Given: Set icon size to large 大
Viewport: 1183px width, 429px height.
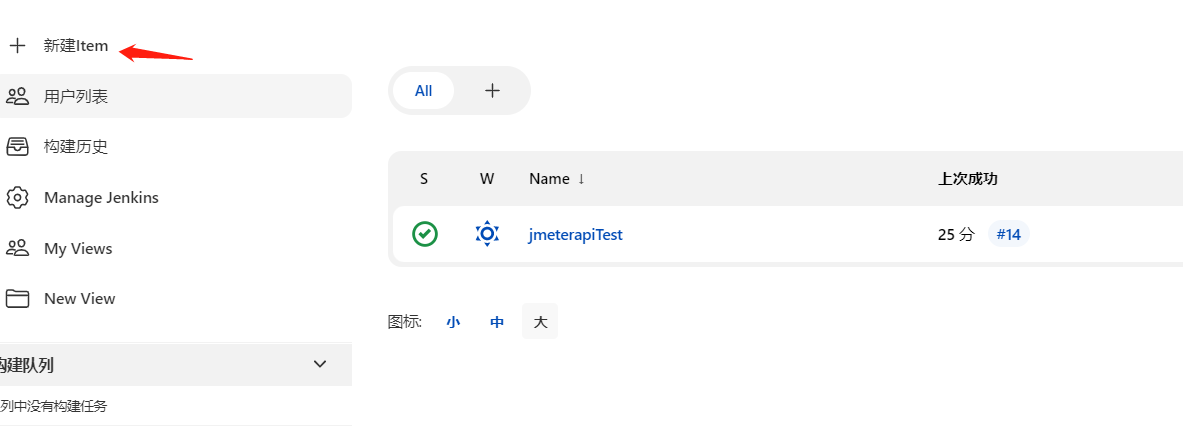Looking at the screenshot, I should 540,322.
